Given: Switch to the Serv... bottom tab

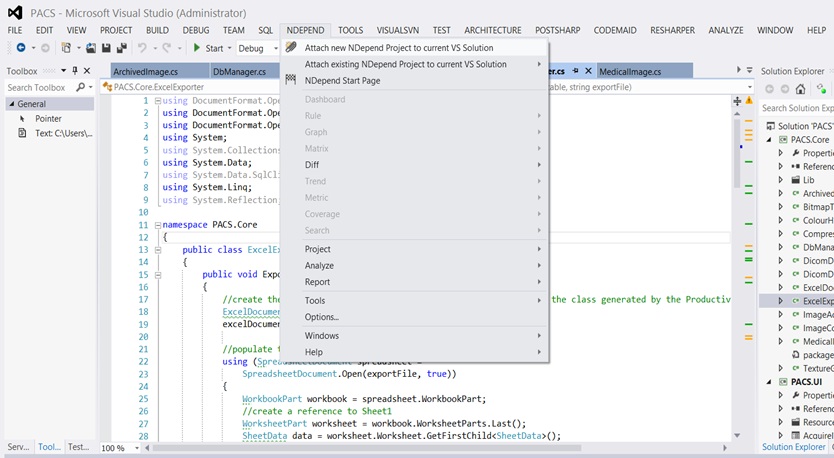Looking at the screenshot, I should [x=19, y=447].
